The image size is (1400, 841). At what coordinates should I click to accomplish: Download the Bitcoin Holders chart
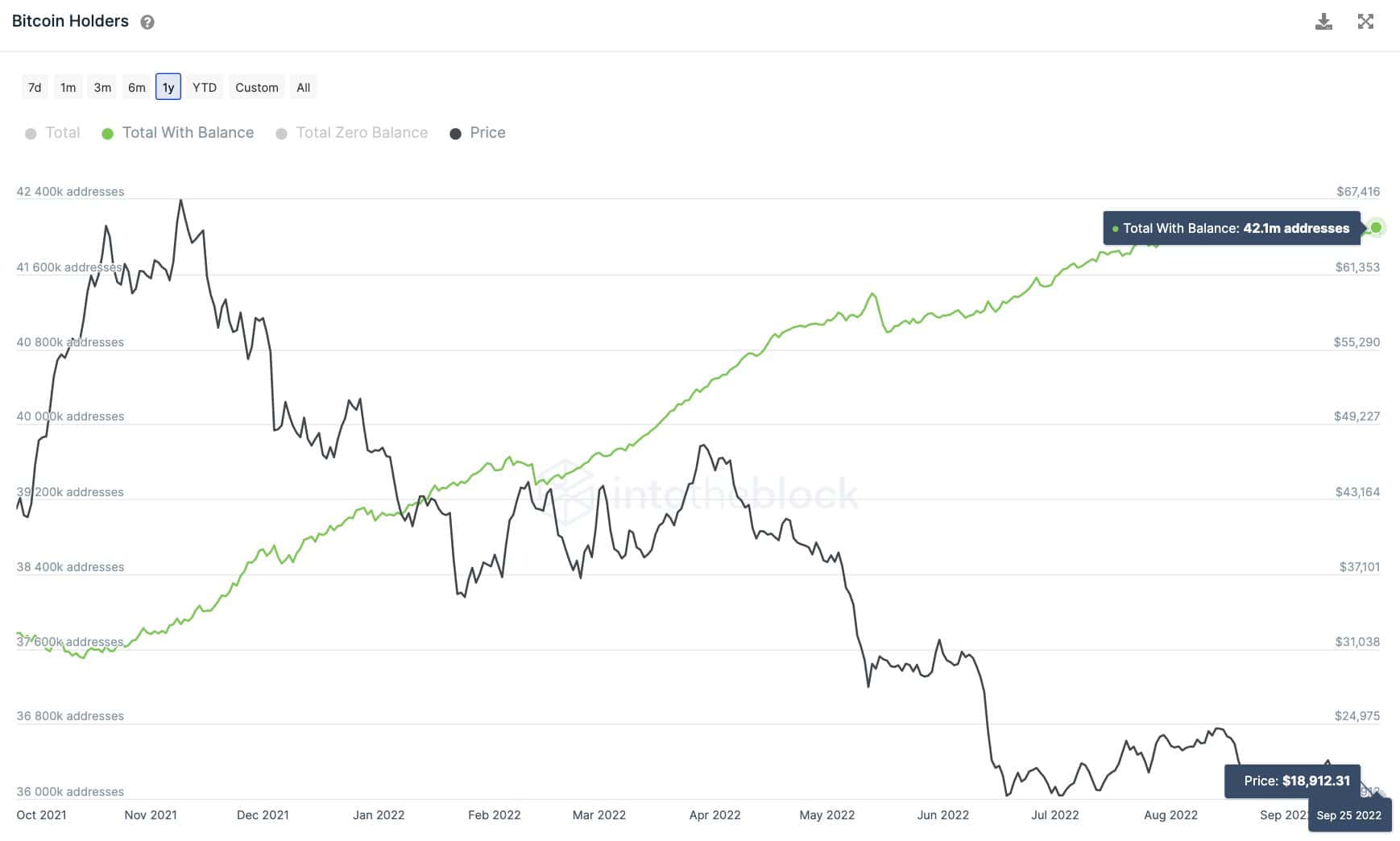pyautogui.click(x=1323, y=22)
